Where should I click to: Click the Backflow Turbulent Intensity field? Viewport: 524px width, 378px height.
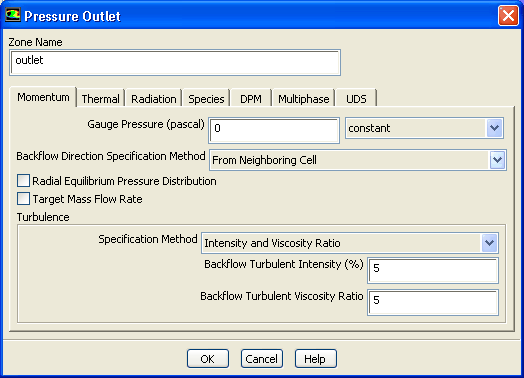pos(433,270)
